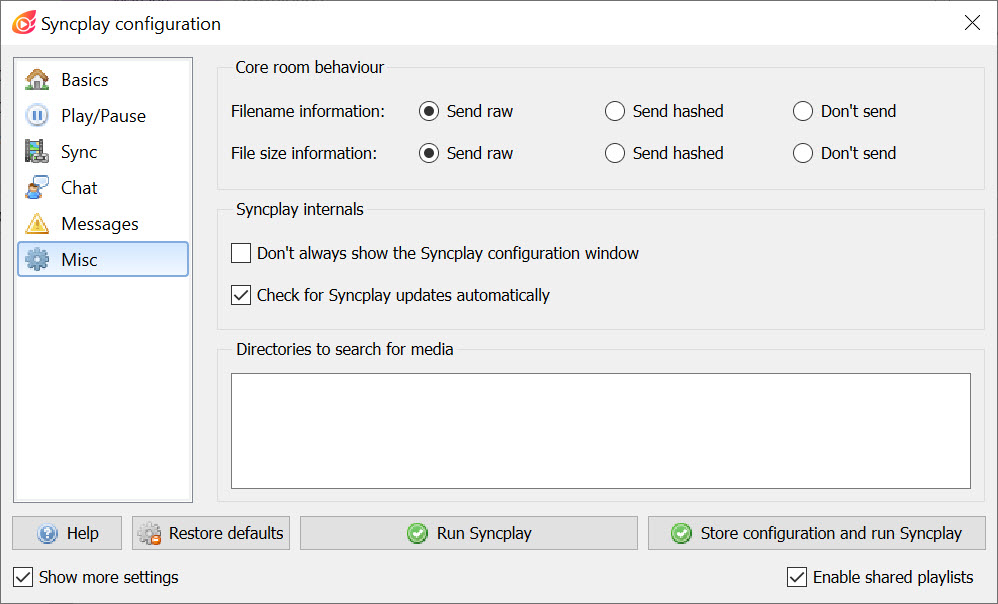Click the house icon beside Basics
The height and width of the screenshot is (604, 998).
click(x=37, y=80)
